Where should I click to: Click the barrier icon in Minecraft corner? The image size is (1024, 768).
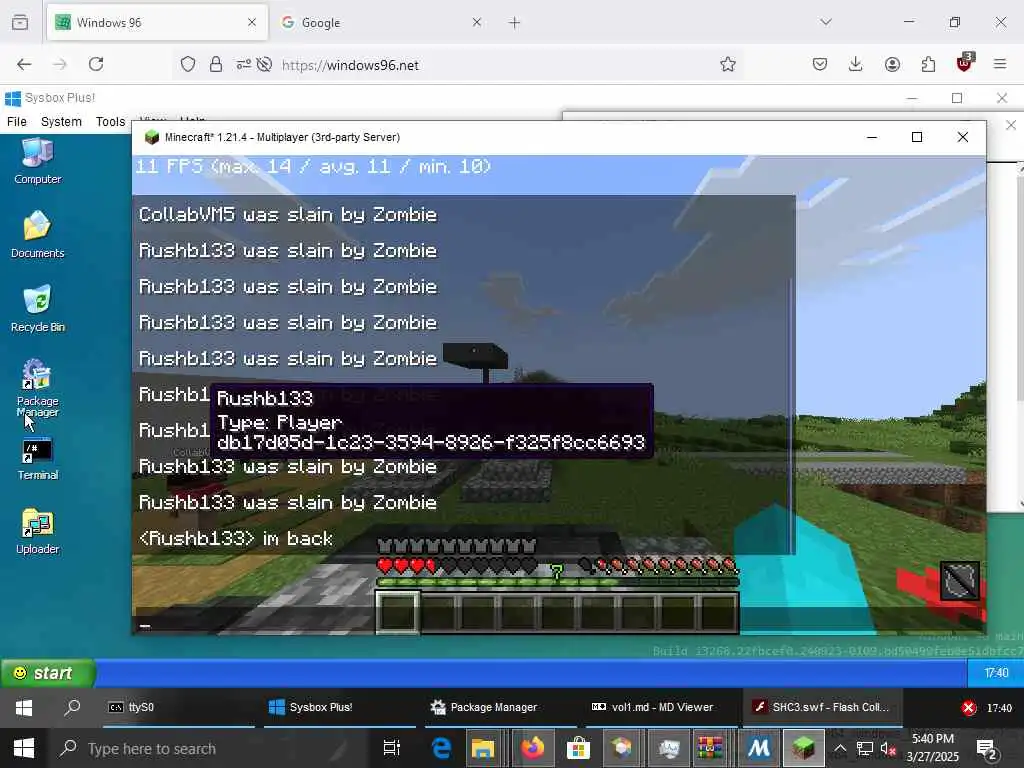[x=959, y=581]
